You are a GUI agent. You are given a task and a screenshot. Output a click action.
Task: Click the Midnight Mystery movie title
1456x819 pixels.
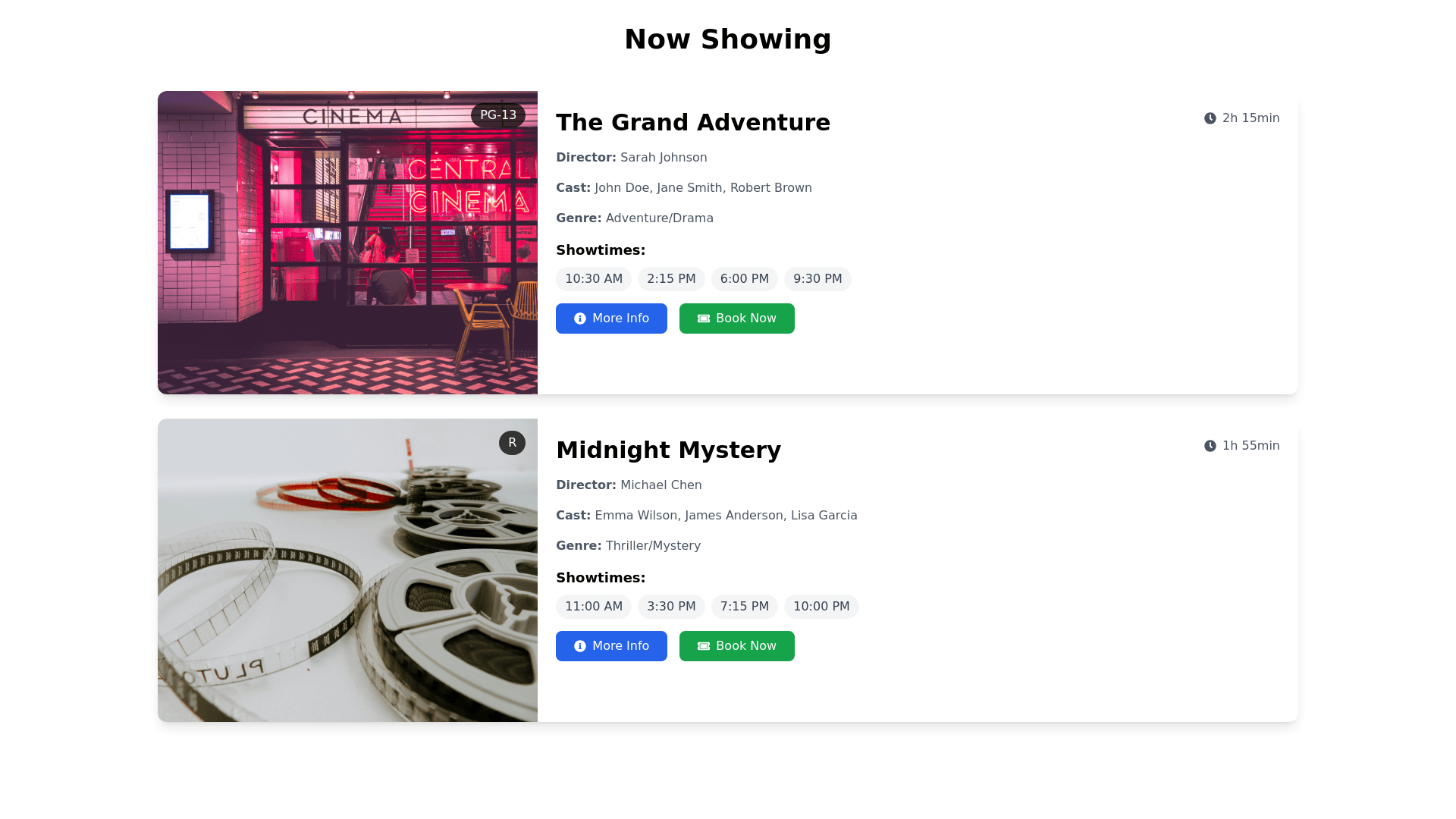pyautogui.click(x=668, y=450)
